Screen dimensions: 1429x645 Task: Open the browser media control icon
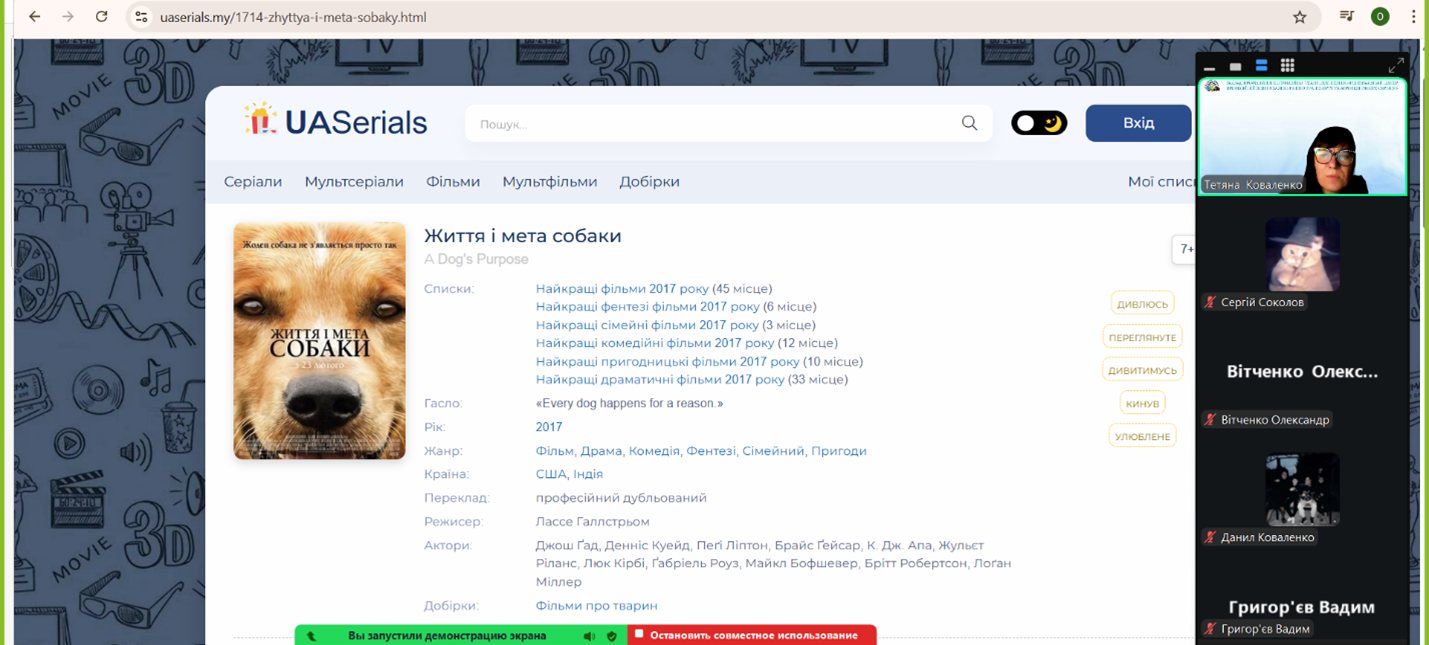pyautogui.click(x=1347, y=17)
